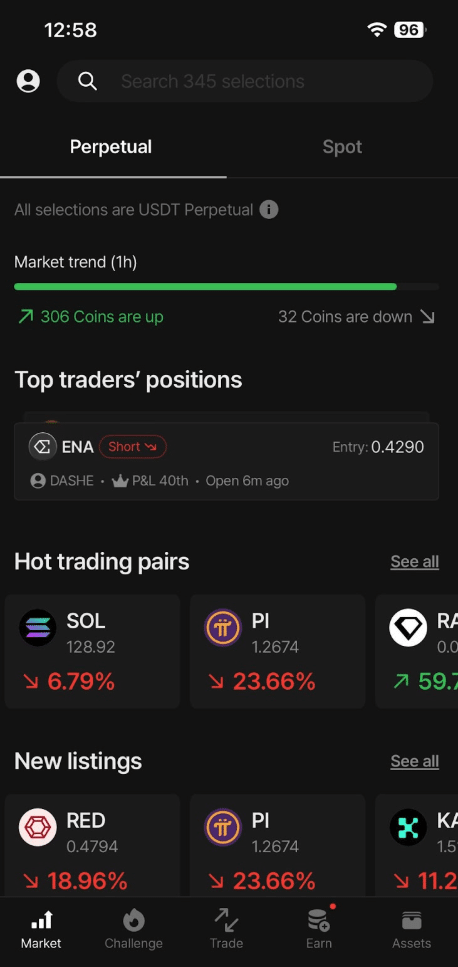Open the Assets wallet icon
This screenshot has width=458, height=967.
click(412, 921)
